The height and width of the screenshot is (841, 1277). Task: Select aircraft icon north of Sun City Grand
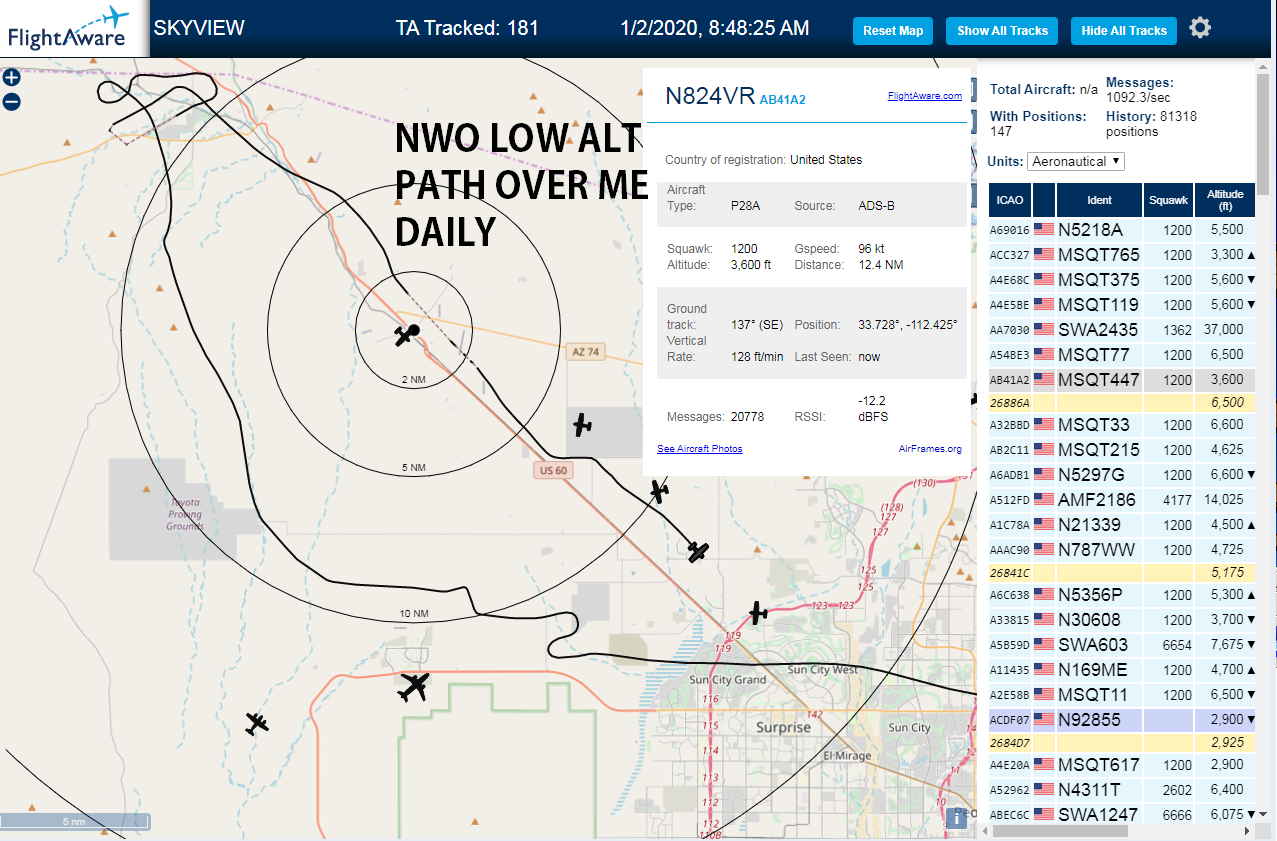pos(759,612)
